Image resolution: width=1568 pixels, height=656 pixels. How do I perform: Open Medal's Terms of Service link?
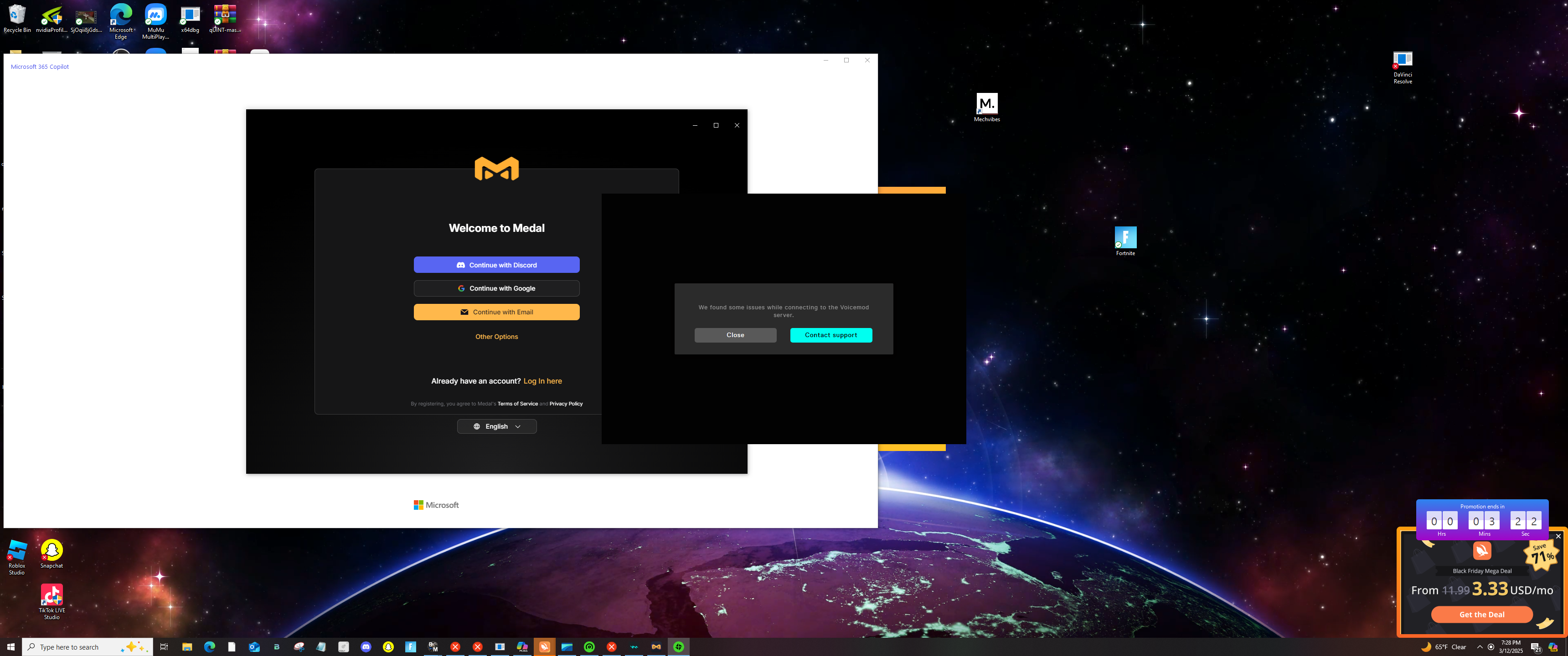pos(517,404)
